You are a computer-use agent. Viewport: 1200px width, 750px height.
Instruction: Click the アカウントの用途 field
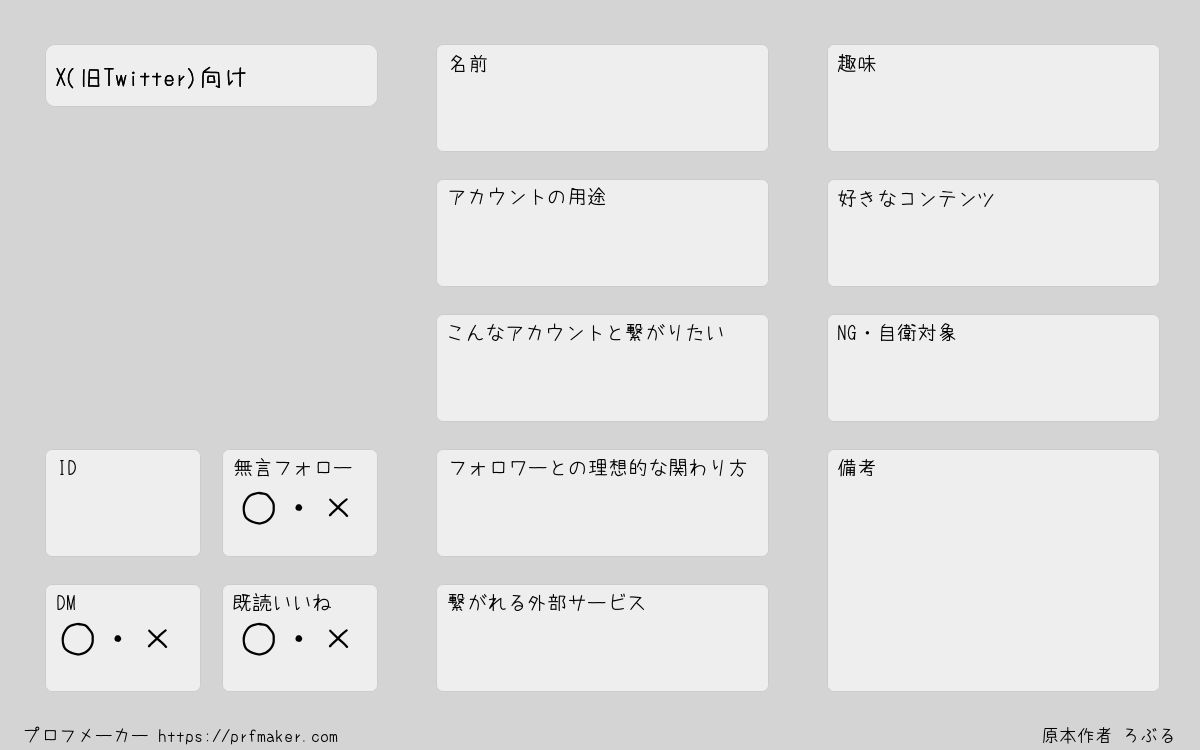point(602,233)
